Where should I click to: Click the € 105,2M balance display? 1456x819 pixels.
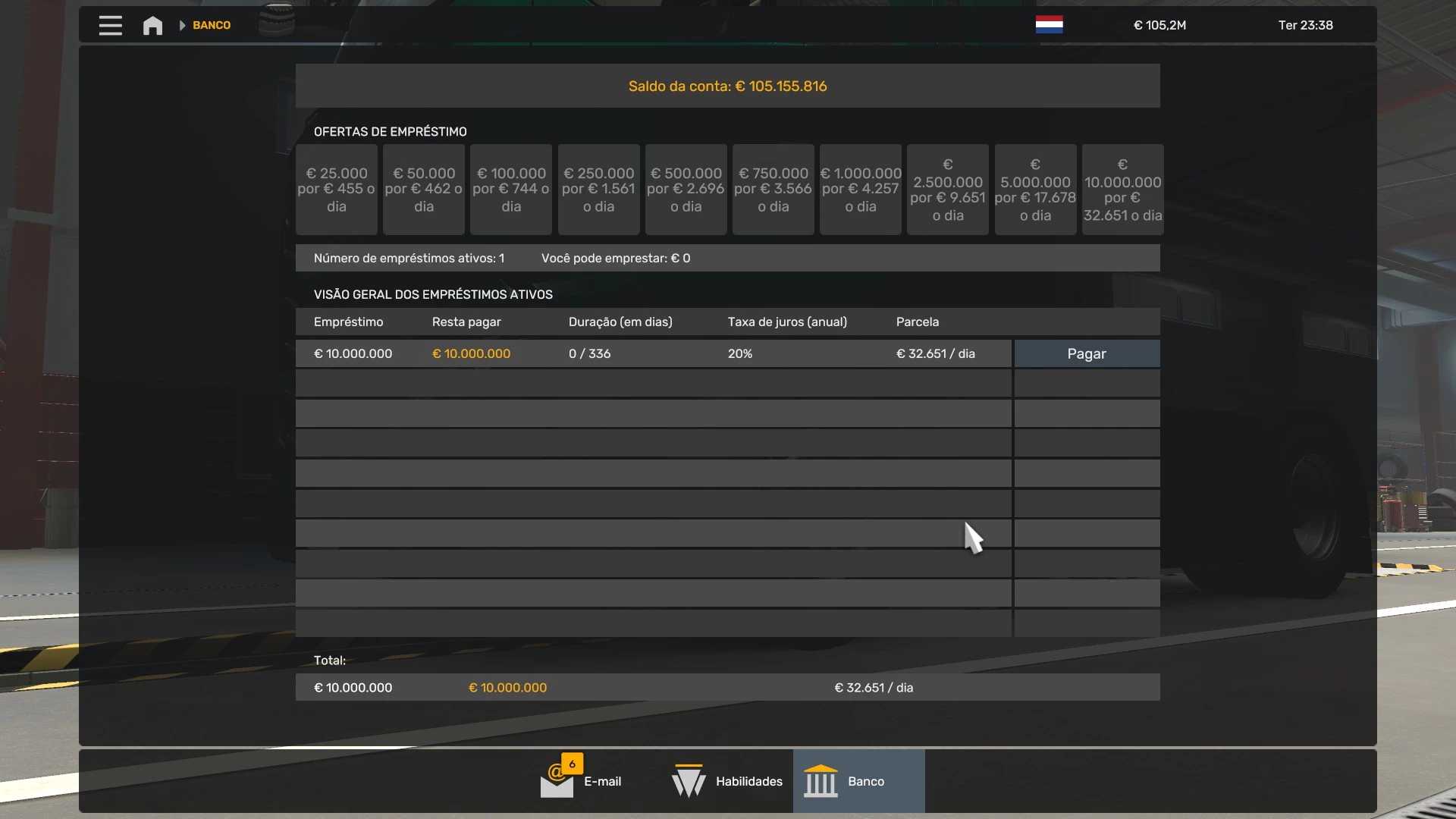pyautogui.click(x=1159, y=25)
